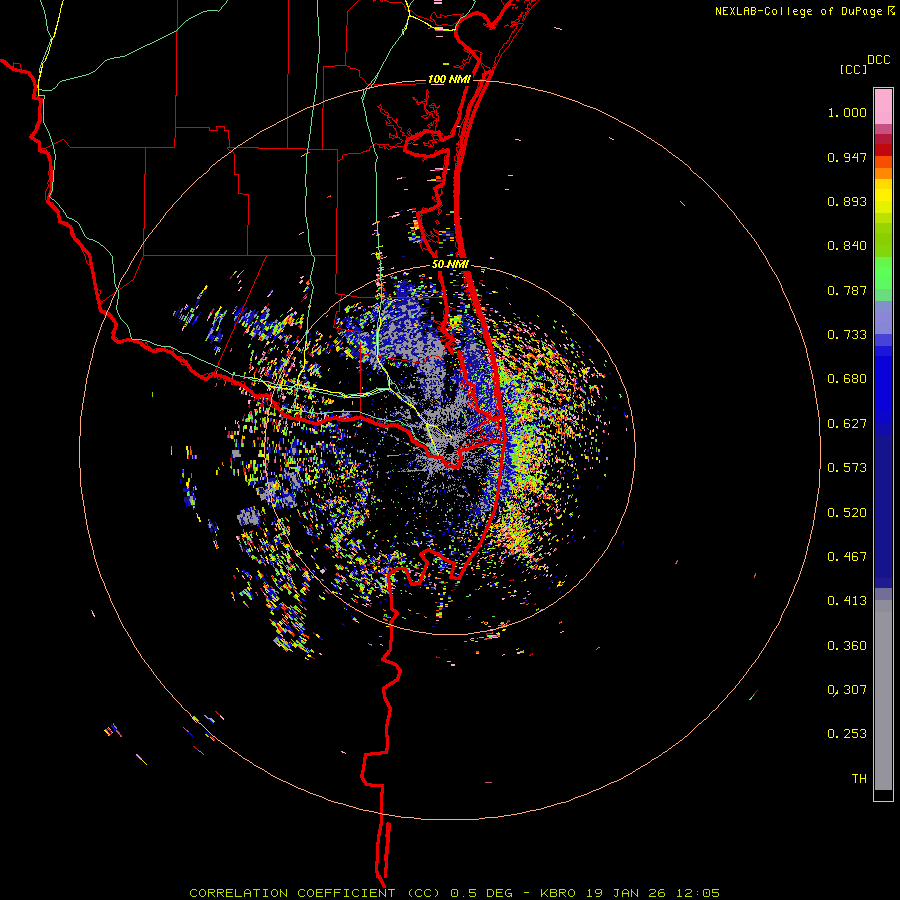Click the NEXLAB-College of DuPage credit text

[x=798, y=11]
